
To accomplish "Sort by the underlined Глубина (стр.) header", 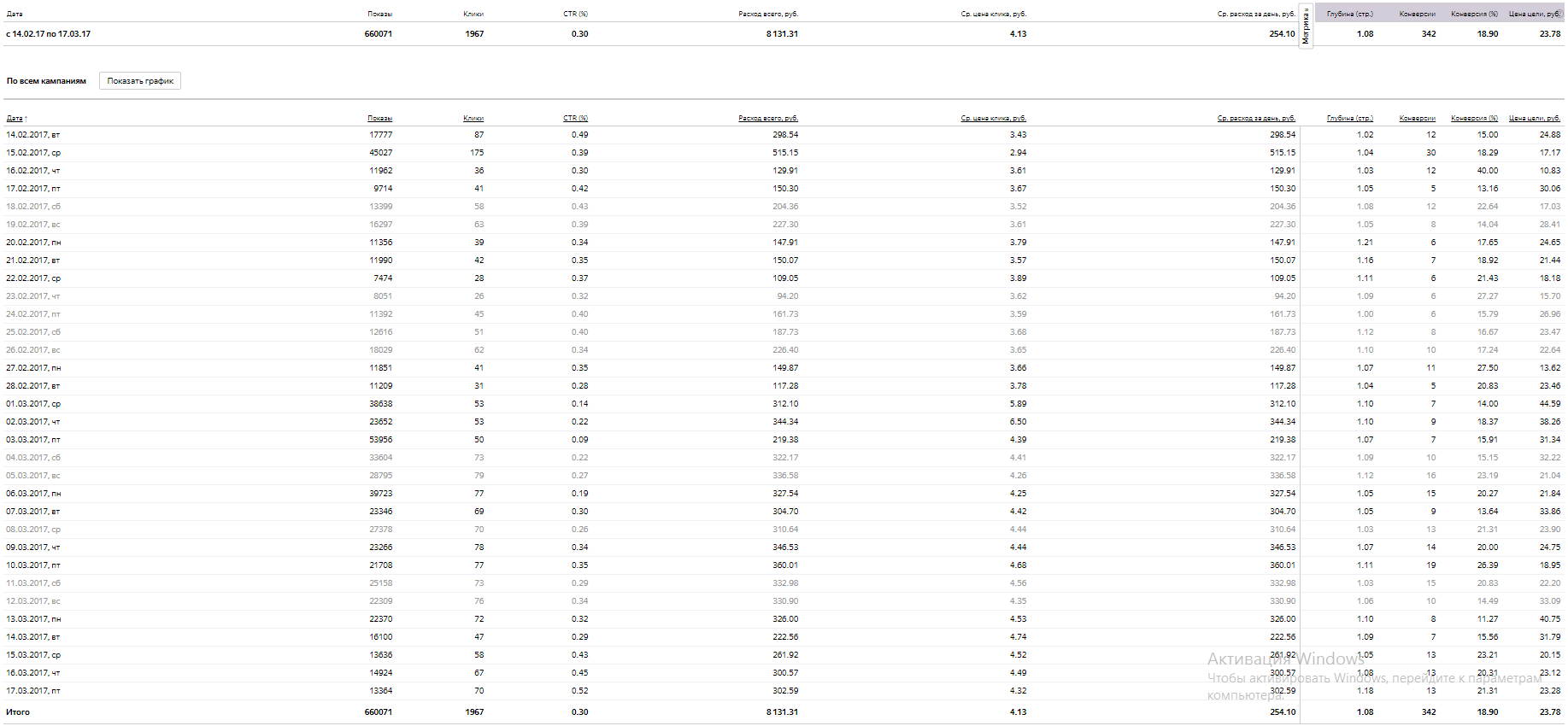I will (1350, 118).
